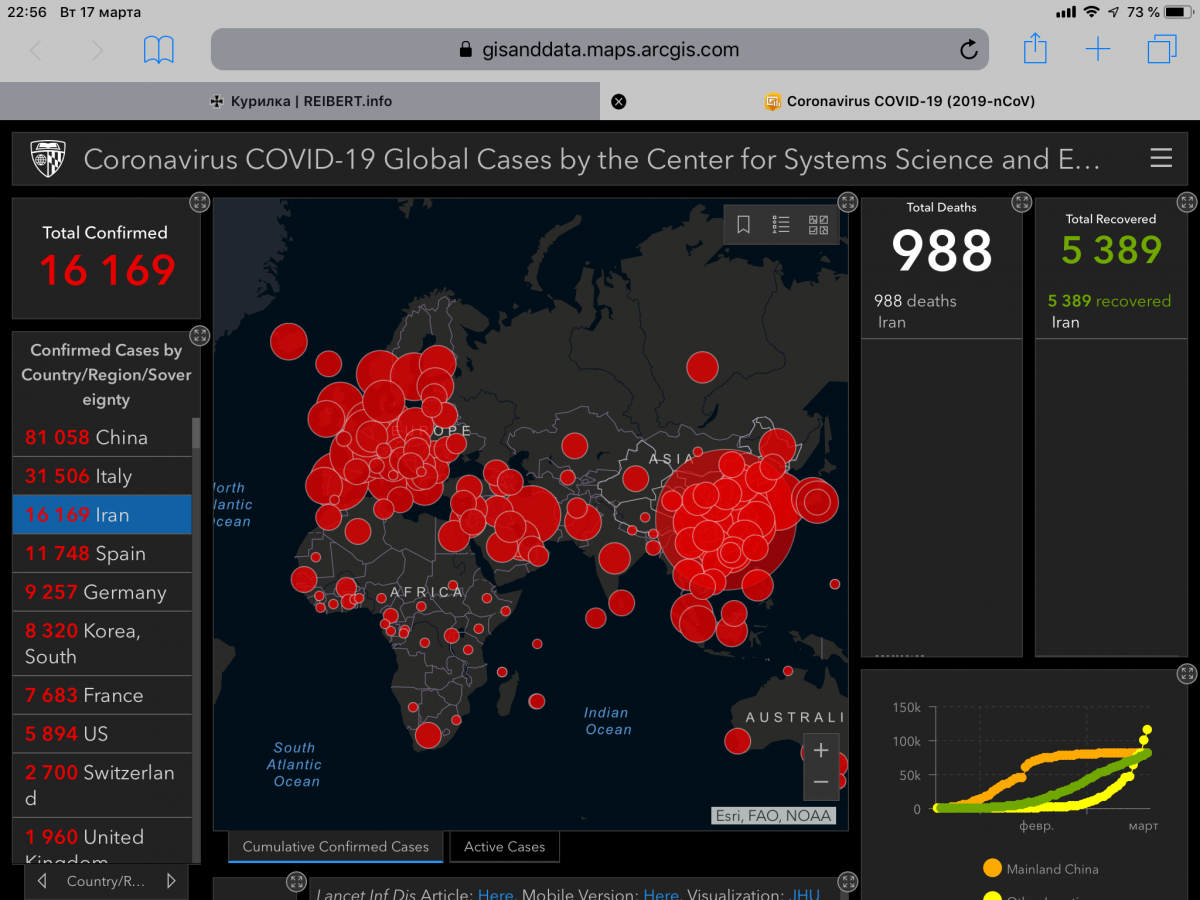
Task: Click the 5 389 recovered Iran entry
Action: tap(1111, 311)
